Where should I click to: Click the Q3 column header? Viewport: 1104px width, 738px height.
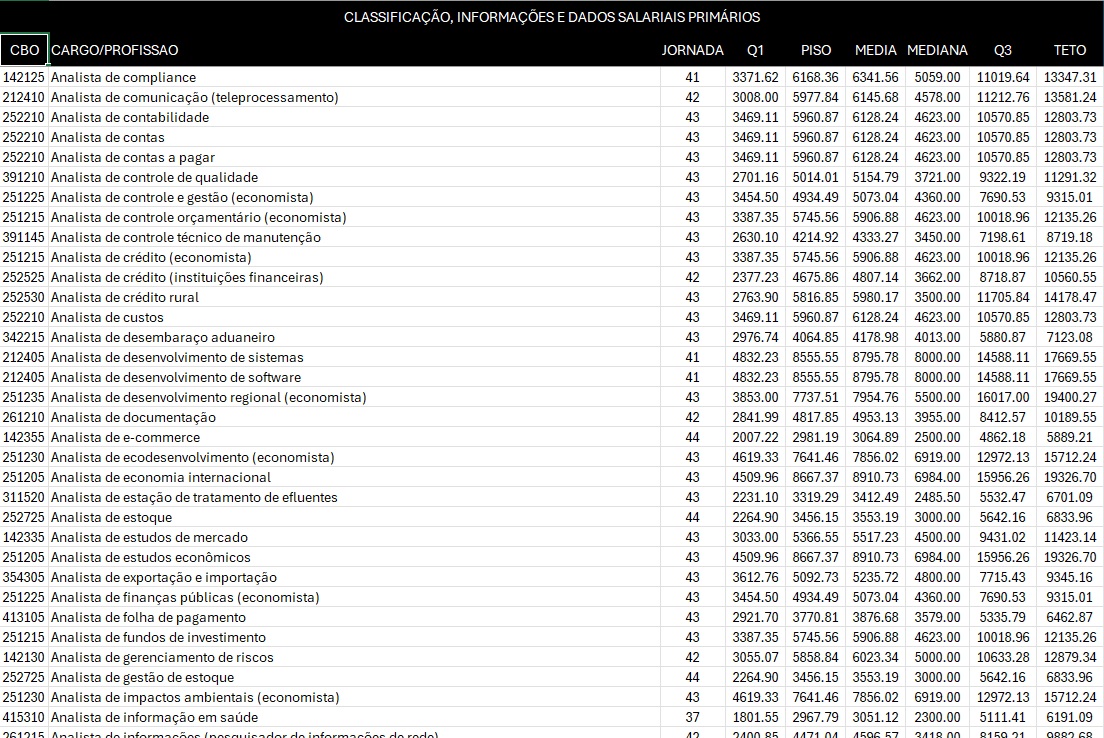(x=1002, y=50)
